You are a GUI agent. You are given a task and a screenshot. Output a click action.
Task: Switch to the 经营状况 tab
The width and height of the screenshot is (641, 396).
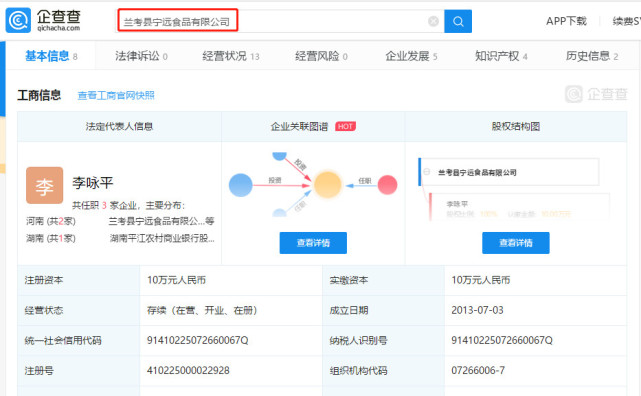(x=231, y=56)
